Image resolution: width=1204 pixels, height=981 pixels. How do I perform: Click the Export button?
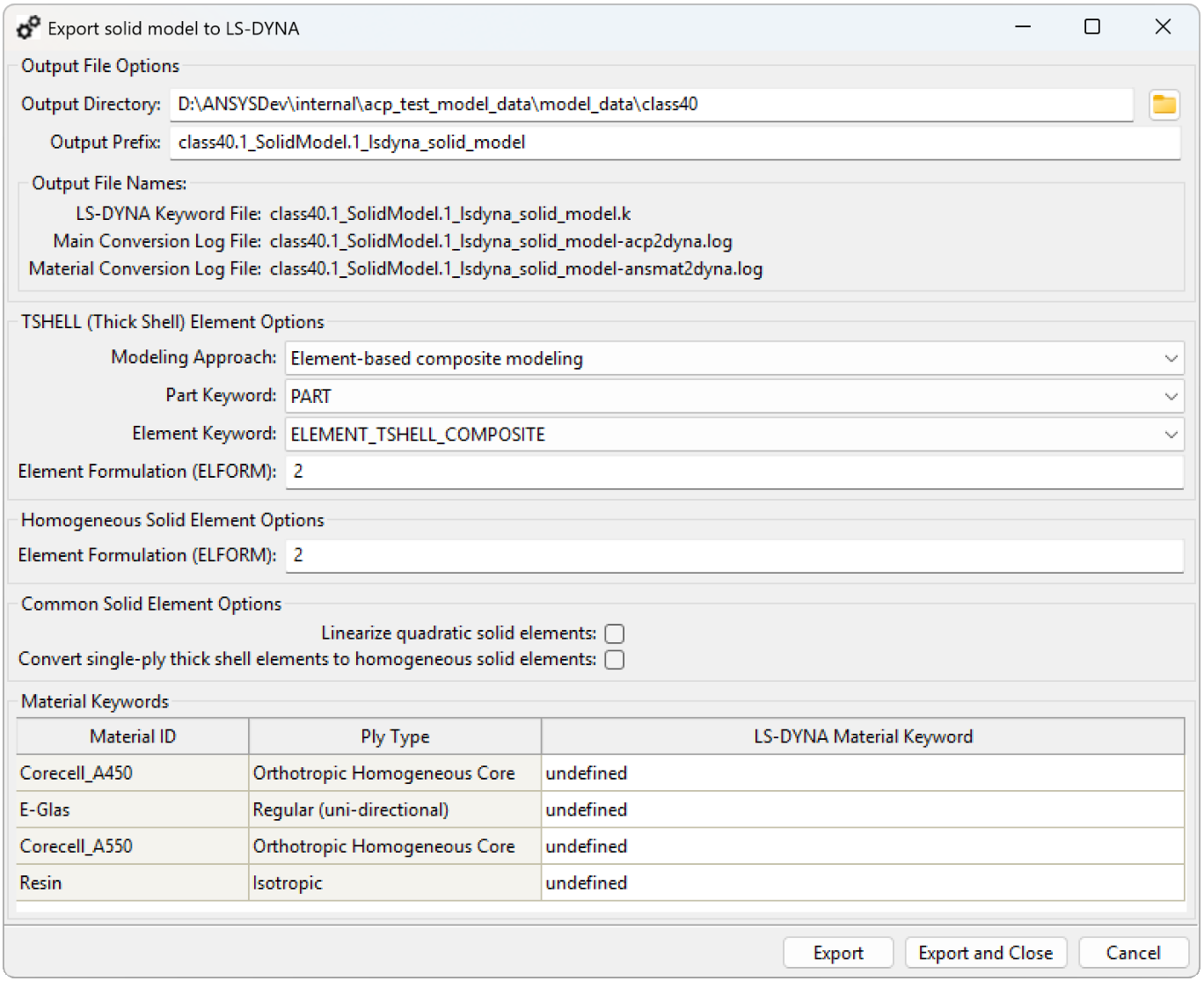(x=836, y=952)
